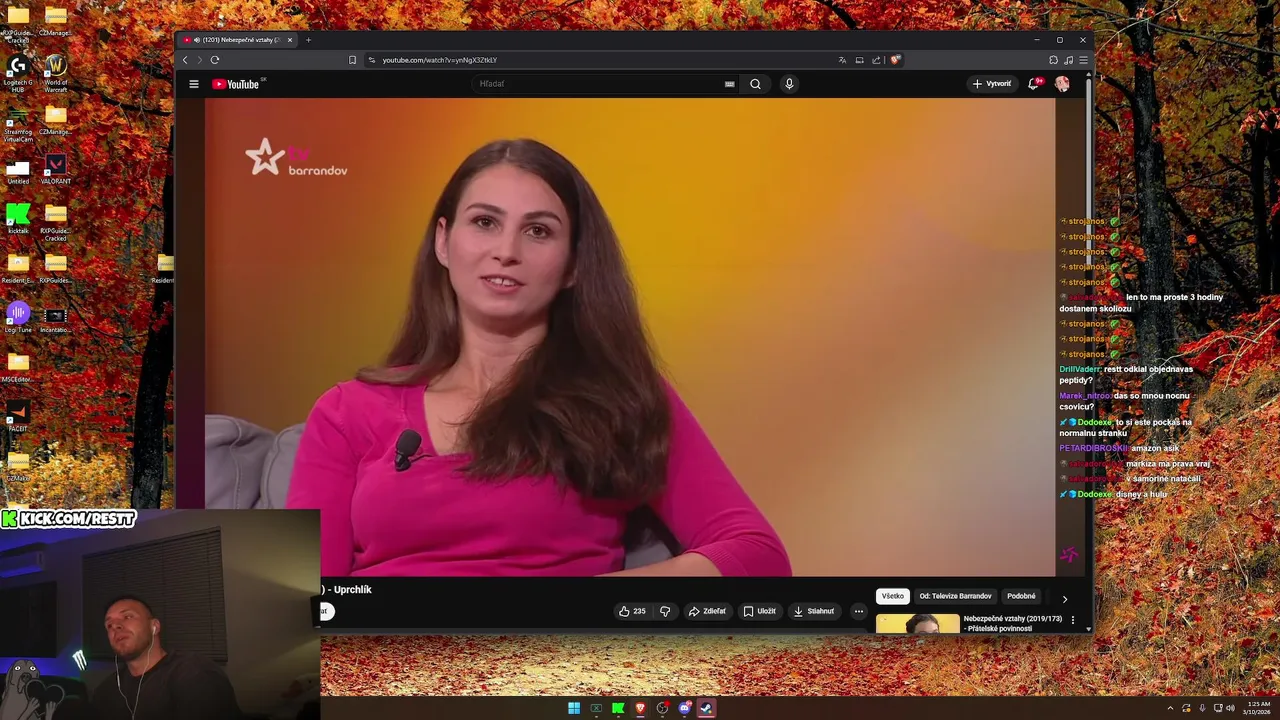Select the World of Warcraft desktop icon
Screen dimensions: 1280x720
tap(56, 74)
